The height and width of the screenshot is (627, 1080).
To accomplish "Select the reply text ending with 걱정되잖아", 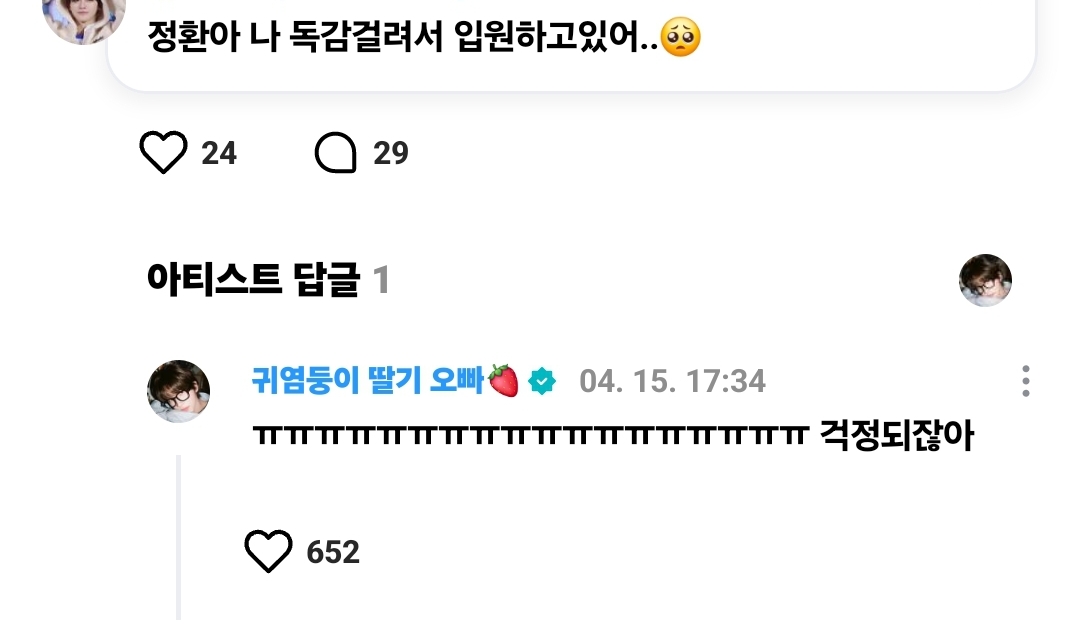I will tap(613, 435).
